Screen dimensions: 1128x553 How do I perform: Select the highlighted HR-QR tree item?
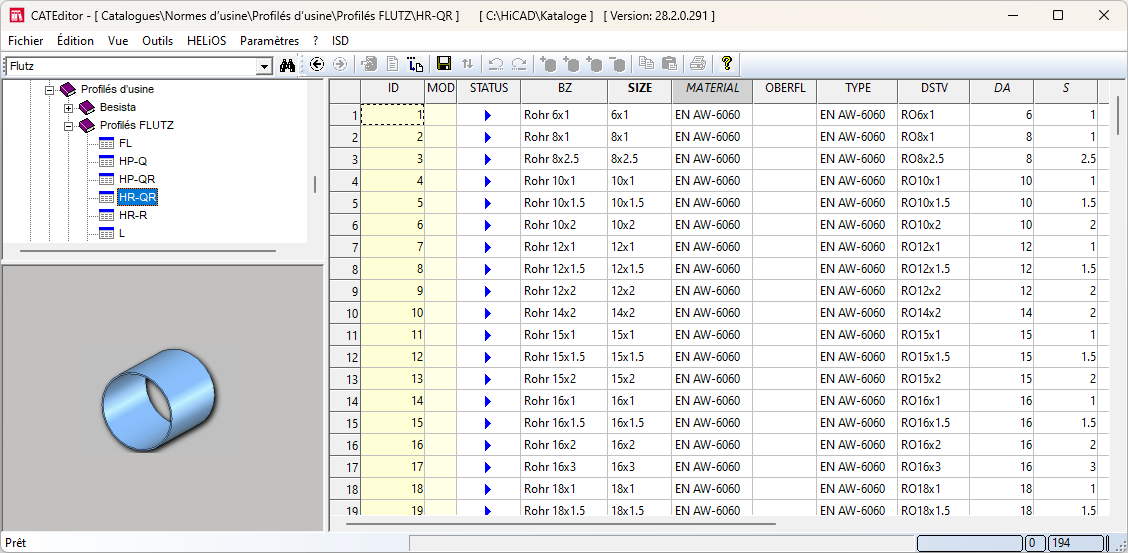(138, 197)
